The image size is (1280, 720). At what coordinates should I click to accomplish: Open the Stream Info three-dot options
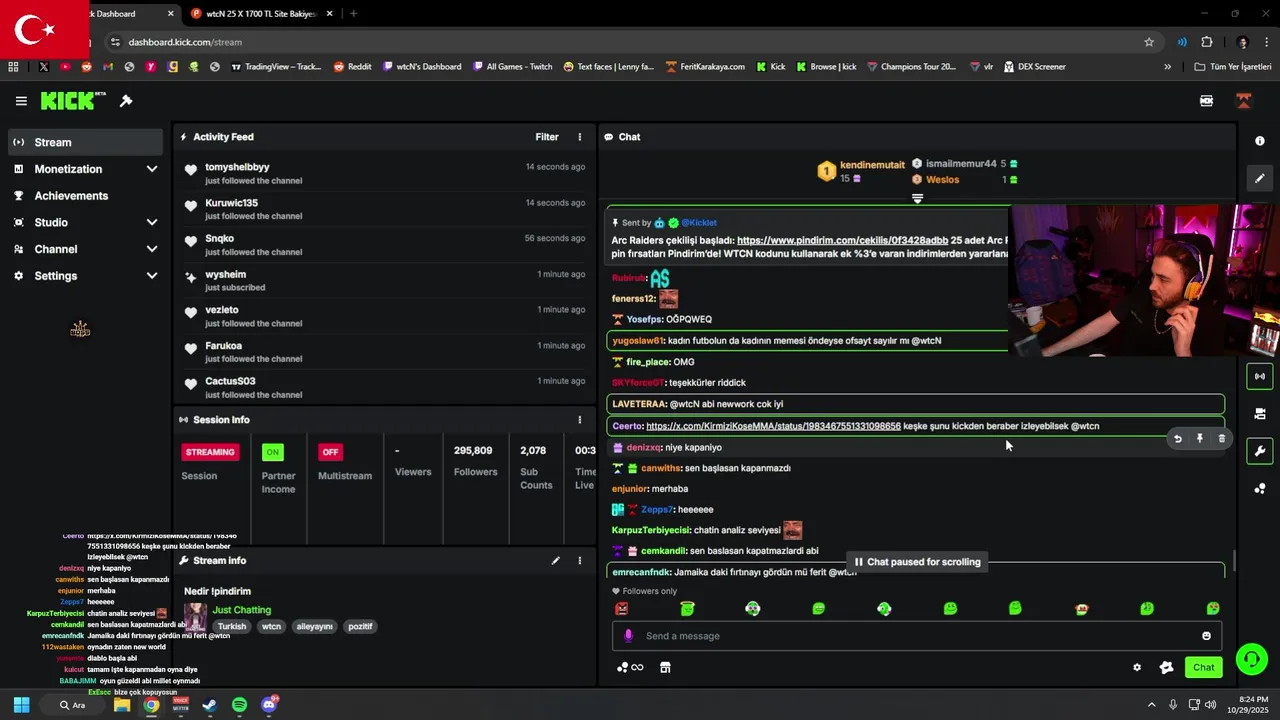coord(579,561)
